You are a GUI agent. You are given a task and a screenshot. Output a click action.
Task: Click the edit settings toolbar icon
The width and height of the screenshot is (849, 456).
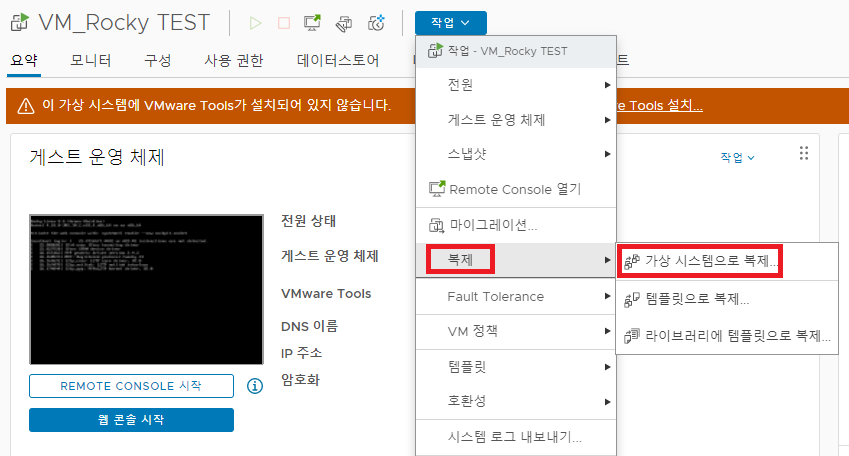pyautogui.click(x=344, y=23)
